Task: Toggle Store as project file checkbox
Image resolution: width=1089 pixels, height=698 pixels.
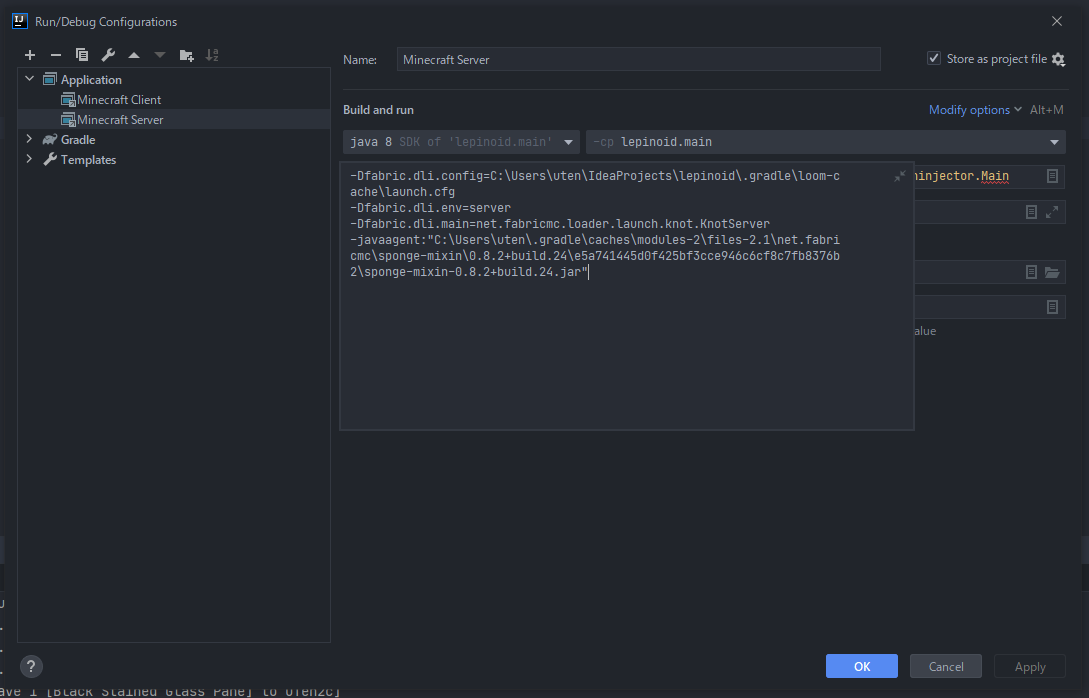Action: point(934,59)
